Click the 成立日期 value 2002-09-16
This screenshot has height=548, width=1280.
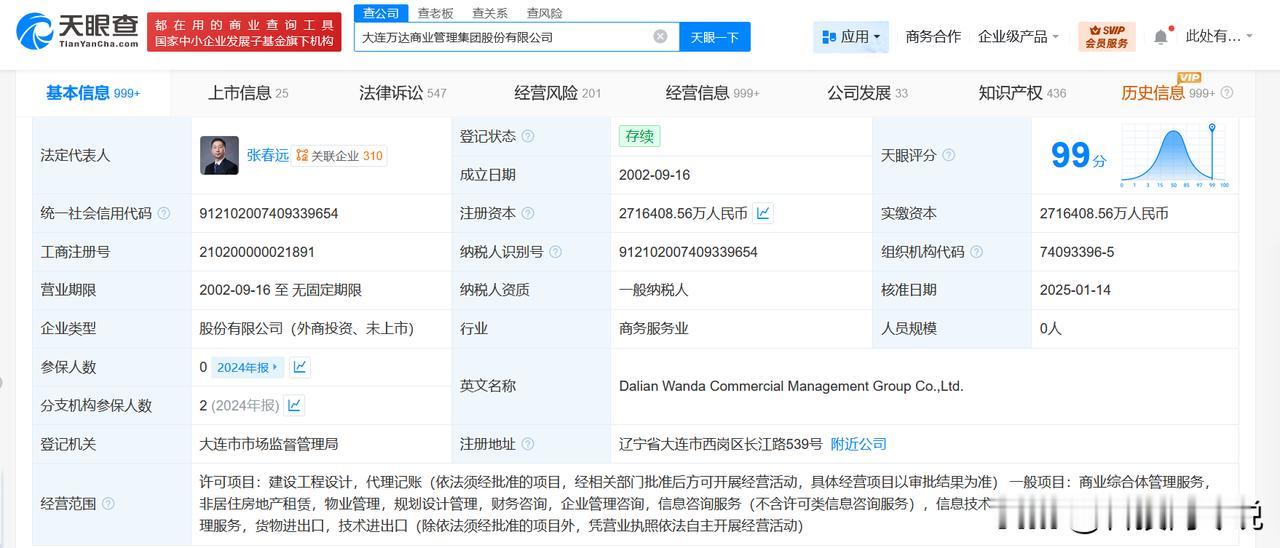pyautogui.click(x=654, y=174)
